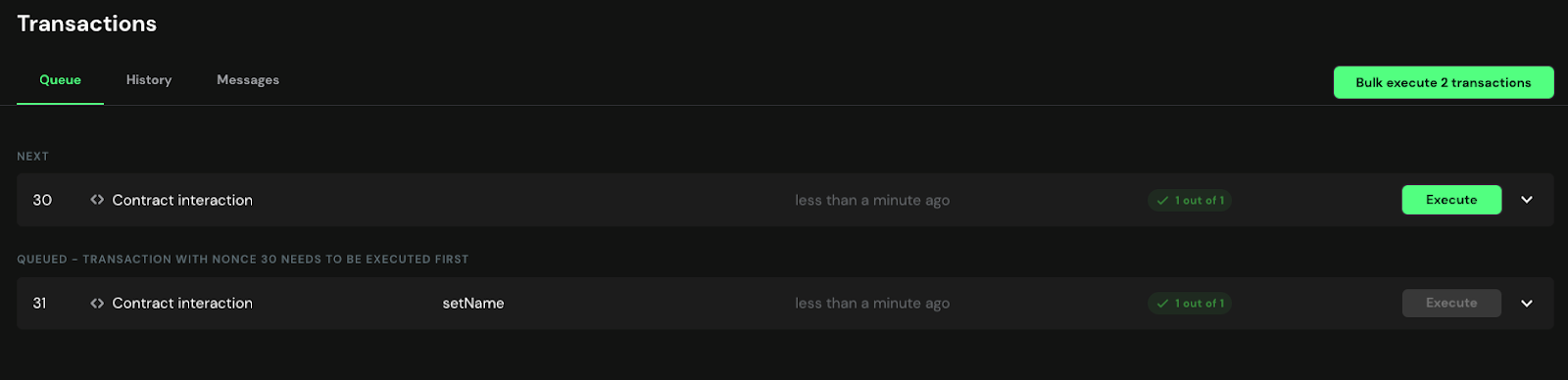Click the nonce 30 number
This screenshot has height=380, width=1568.
(x=42, y=200)
